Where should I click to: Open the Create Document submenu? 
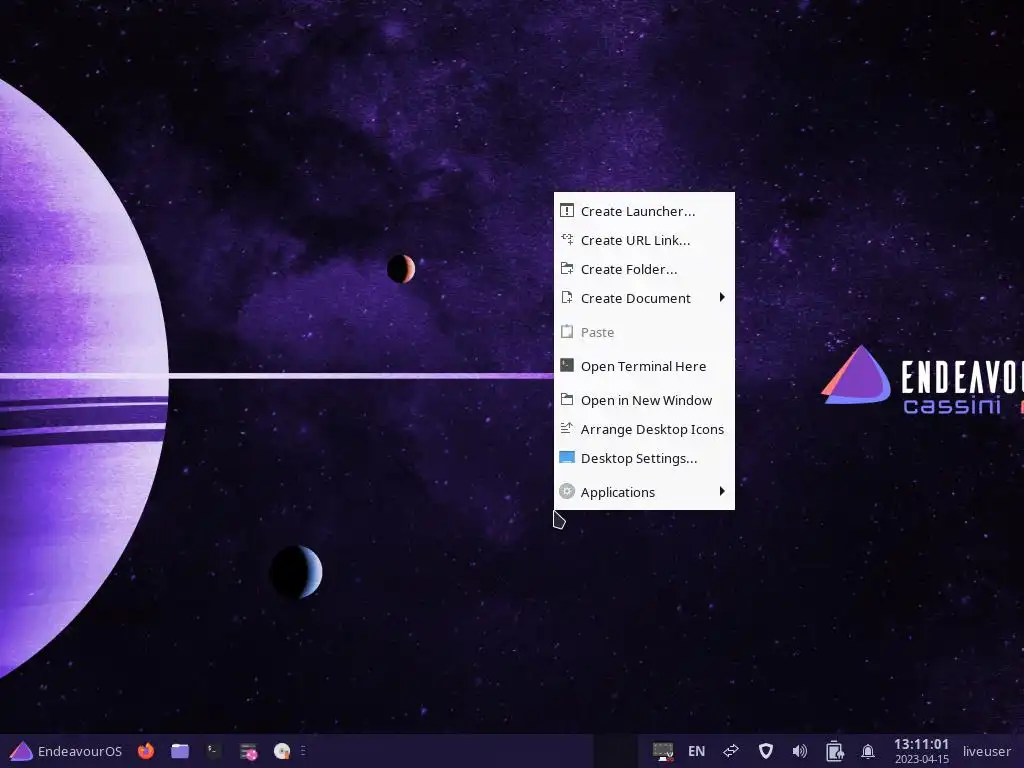pos(644,298)
